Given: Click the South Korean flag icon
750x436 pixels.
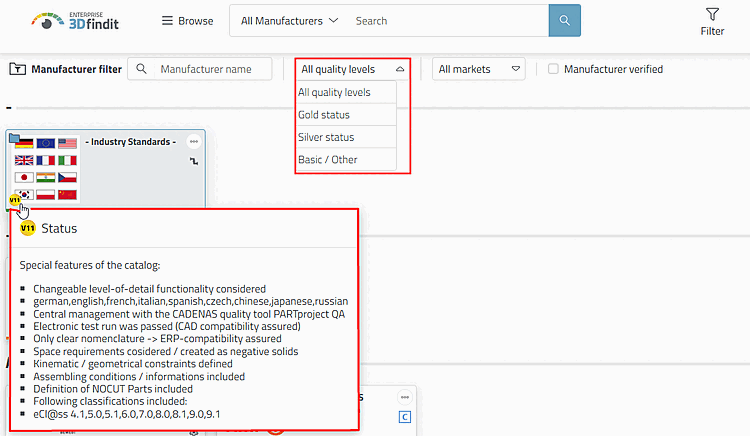Looking at the screenshot, I should coord(25,195).
